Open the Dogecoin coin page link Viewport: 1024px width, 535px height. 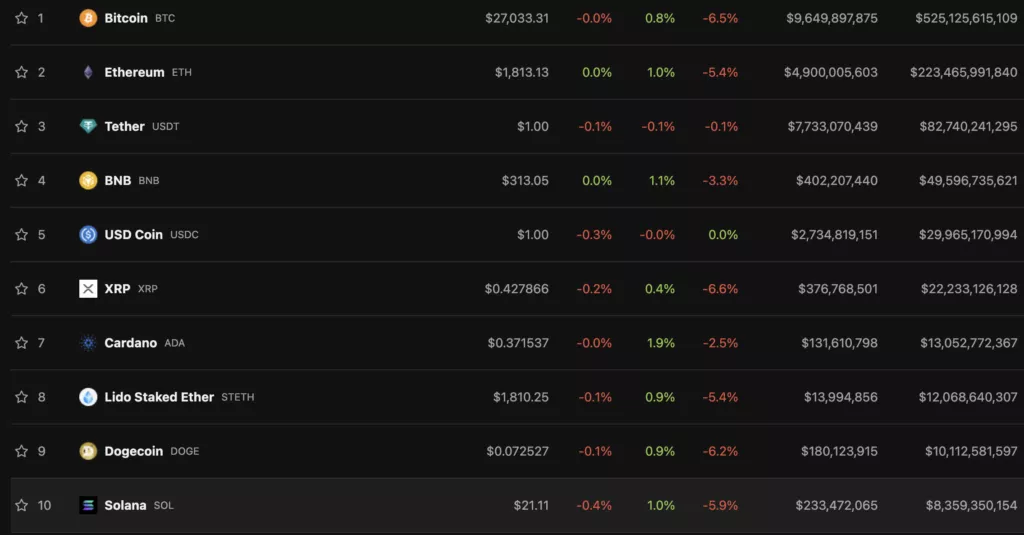coord(134,451)
